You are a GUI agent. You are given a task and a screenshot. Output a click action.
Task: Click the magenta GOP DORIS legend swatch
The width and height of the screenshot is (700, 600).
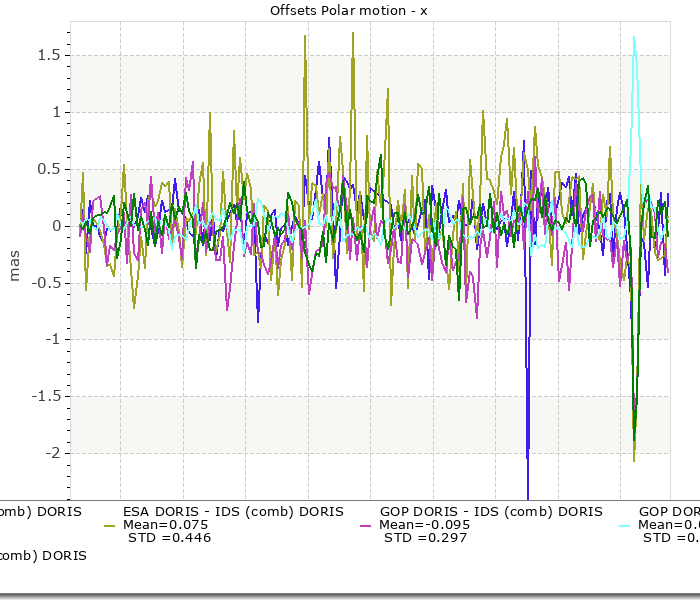[x=365, y=525]
